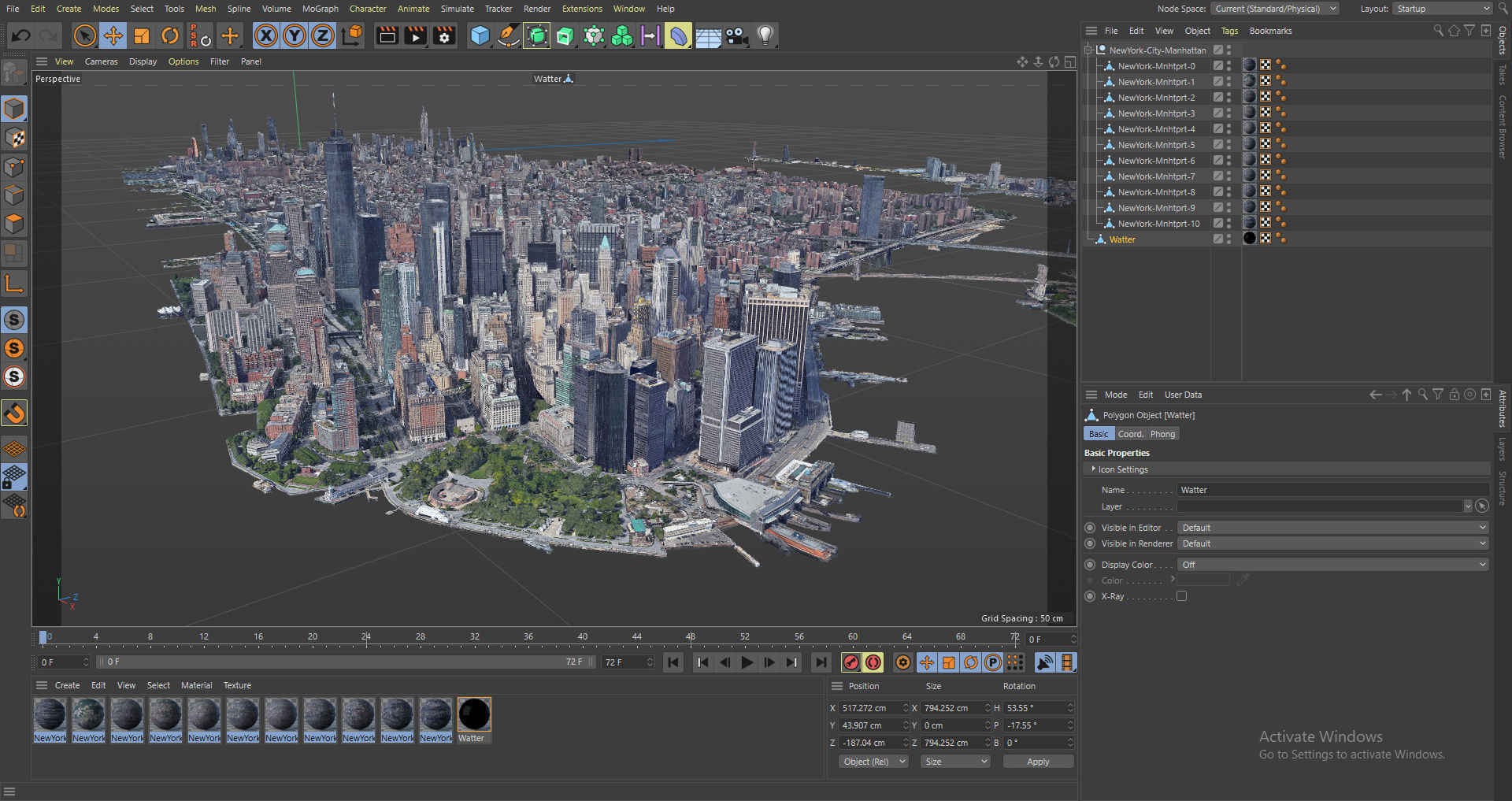Select the black Watter material swatch

474,714
